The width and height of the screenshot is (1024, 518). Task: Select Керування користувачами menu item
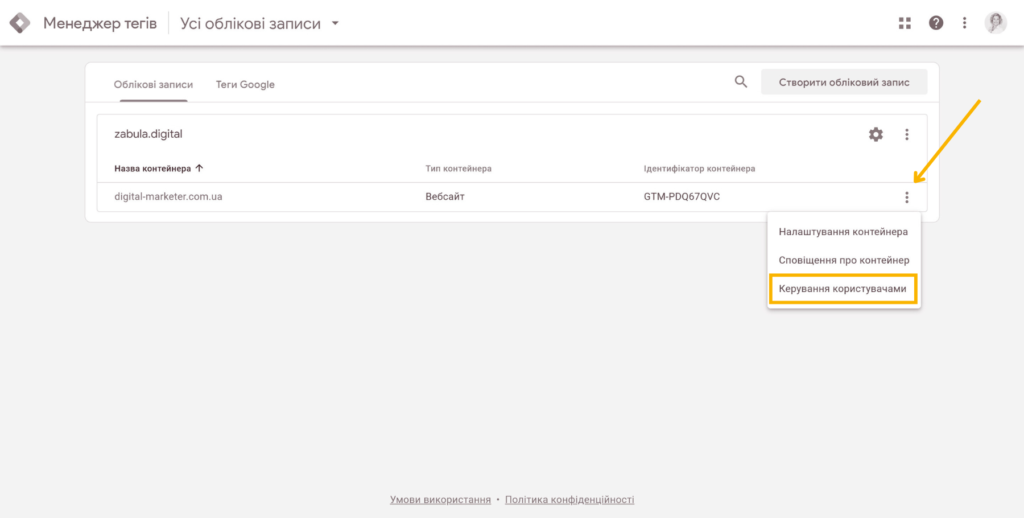coord(843,289)
